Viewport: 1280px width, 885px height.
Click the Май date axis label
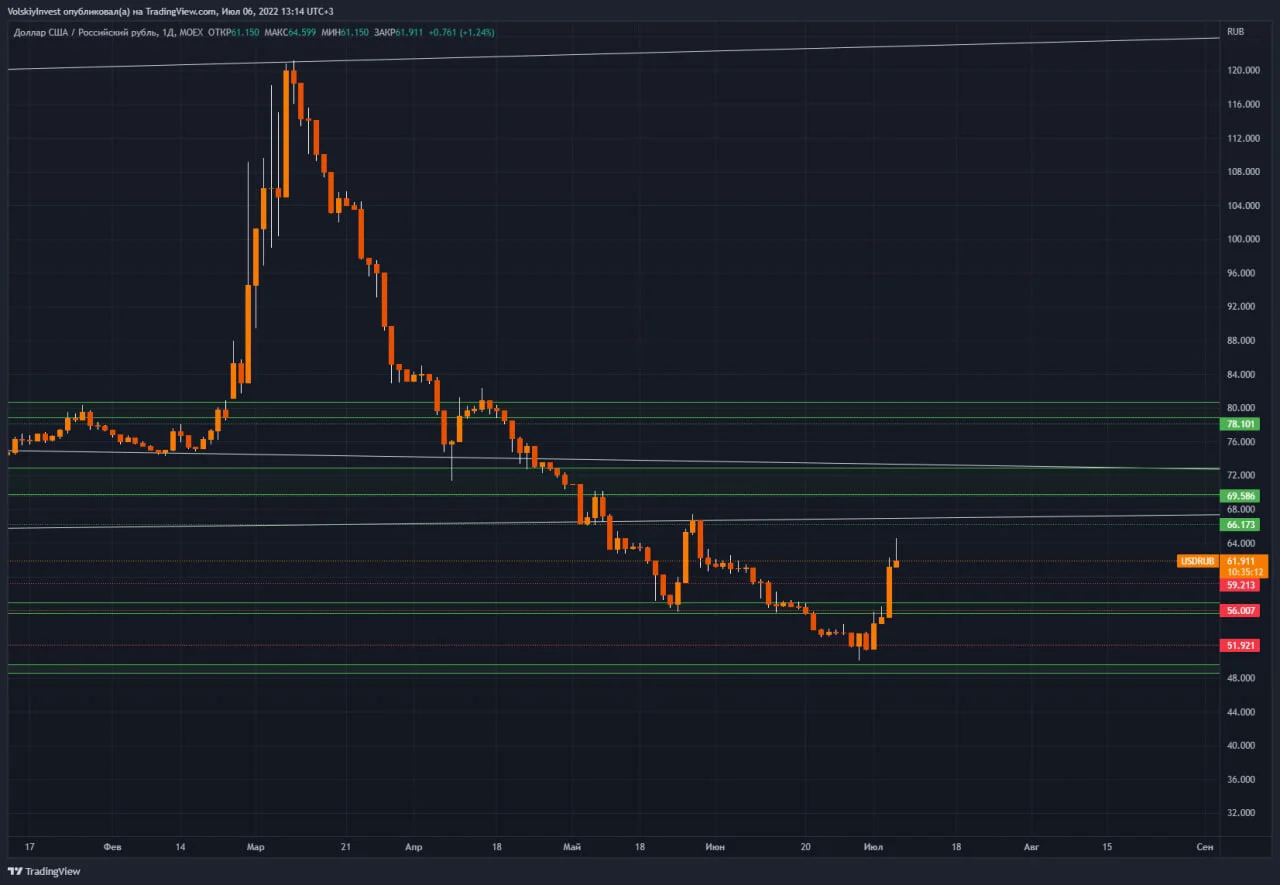point(570,846)
